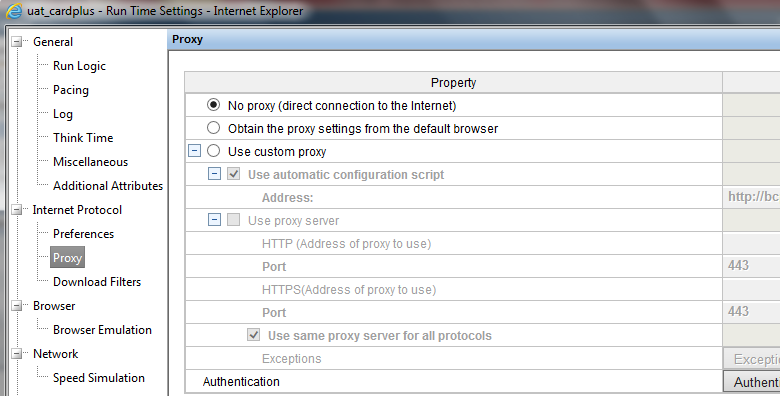The width and height of the screenshot is (780, 396).
Task: Click the configuration script Address value field
Action: [752, 197]
